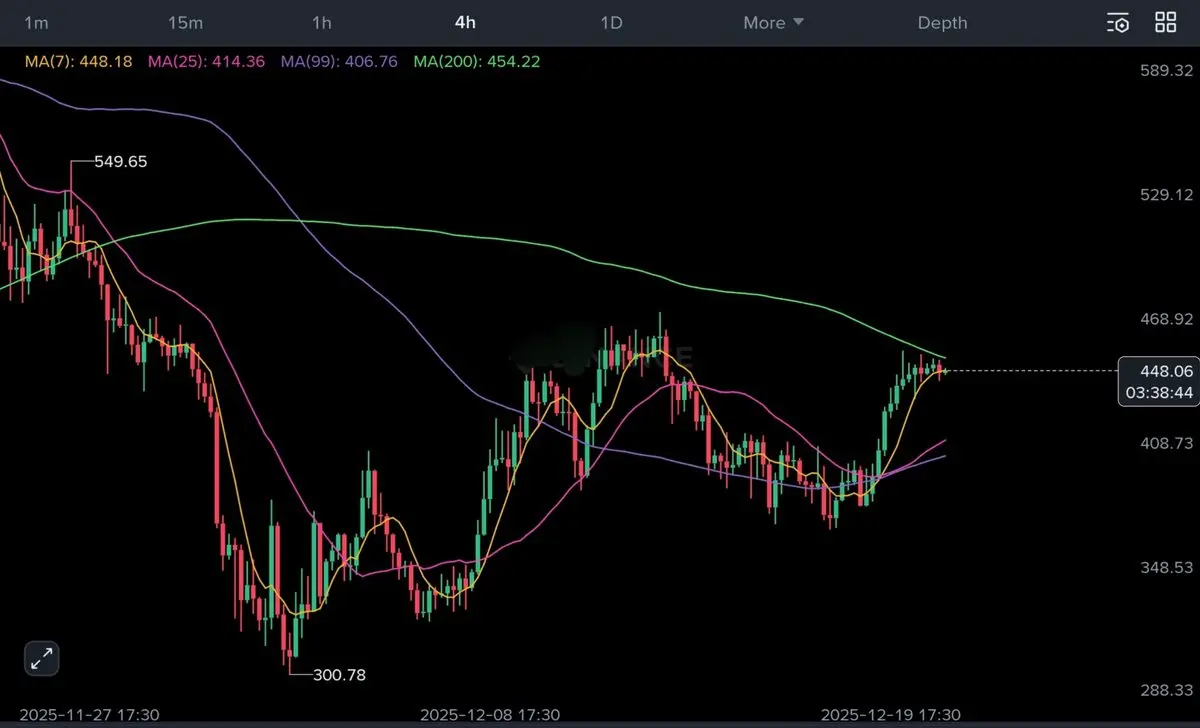Screen dimensions: 1200x728
Task: Click the MA(200): 454.22 indicator label
Action: coord(477,62)
